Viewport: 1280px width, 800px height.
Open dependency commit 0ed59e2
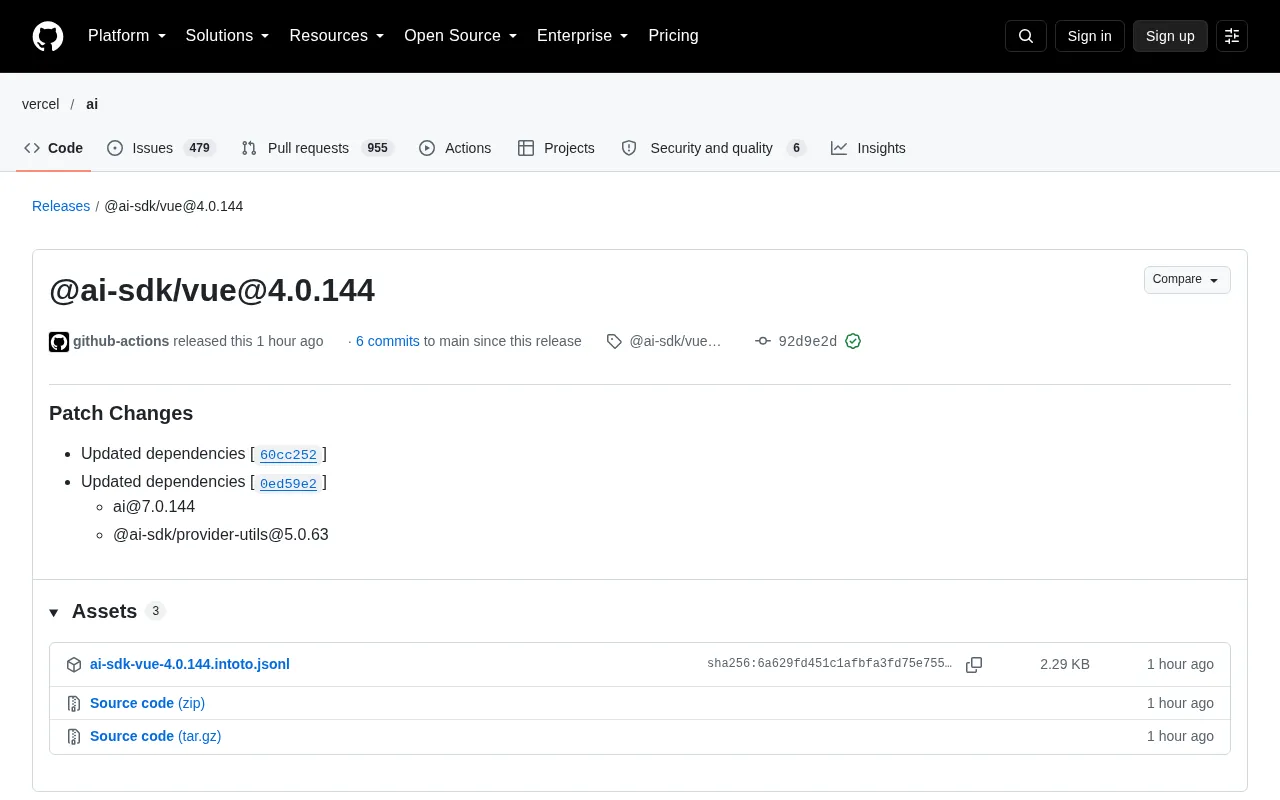(288, 484)
